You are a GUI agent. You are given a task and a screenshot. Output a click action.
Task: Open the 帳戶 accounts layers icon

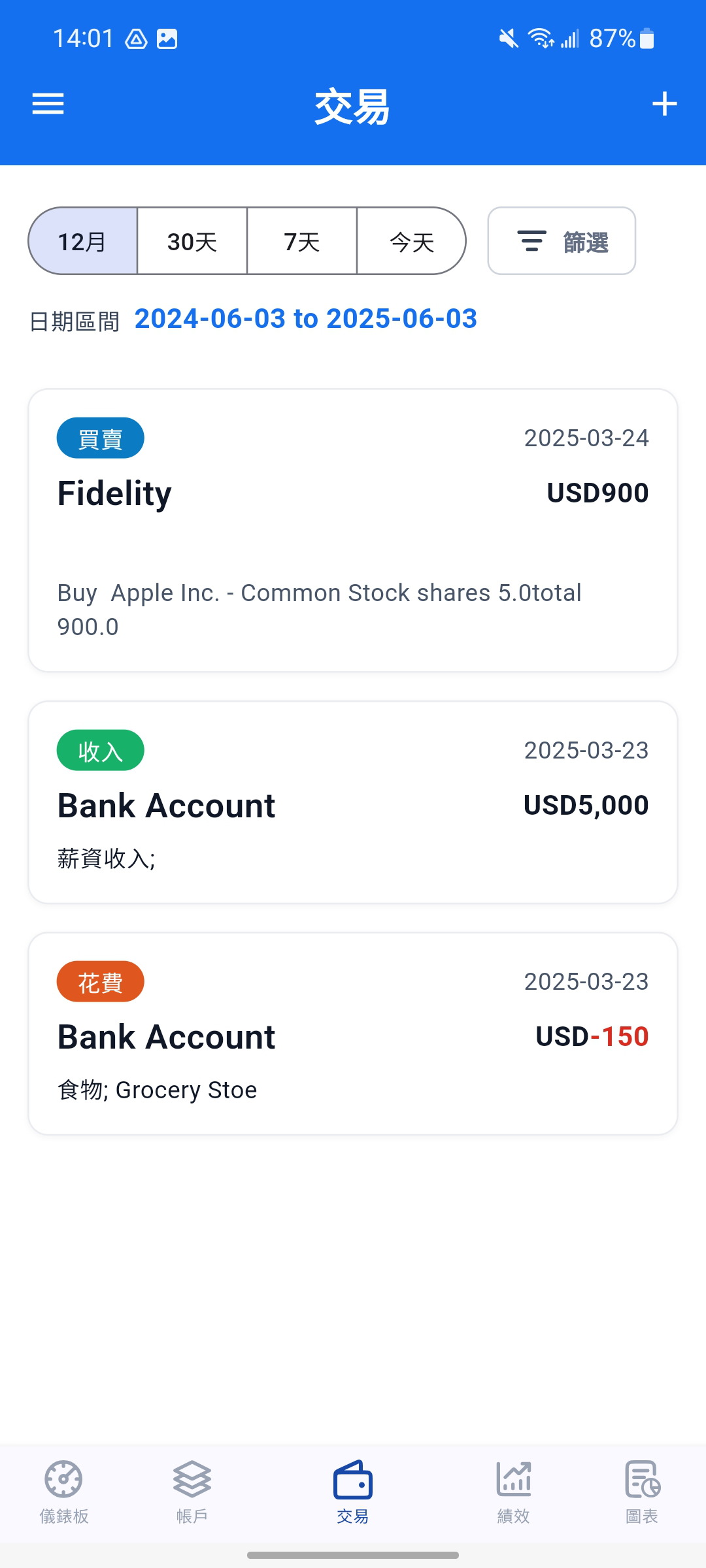tap(192, 1479)
